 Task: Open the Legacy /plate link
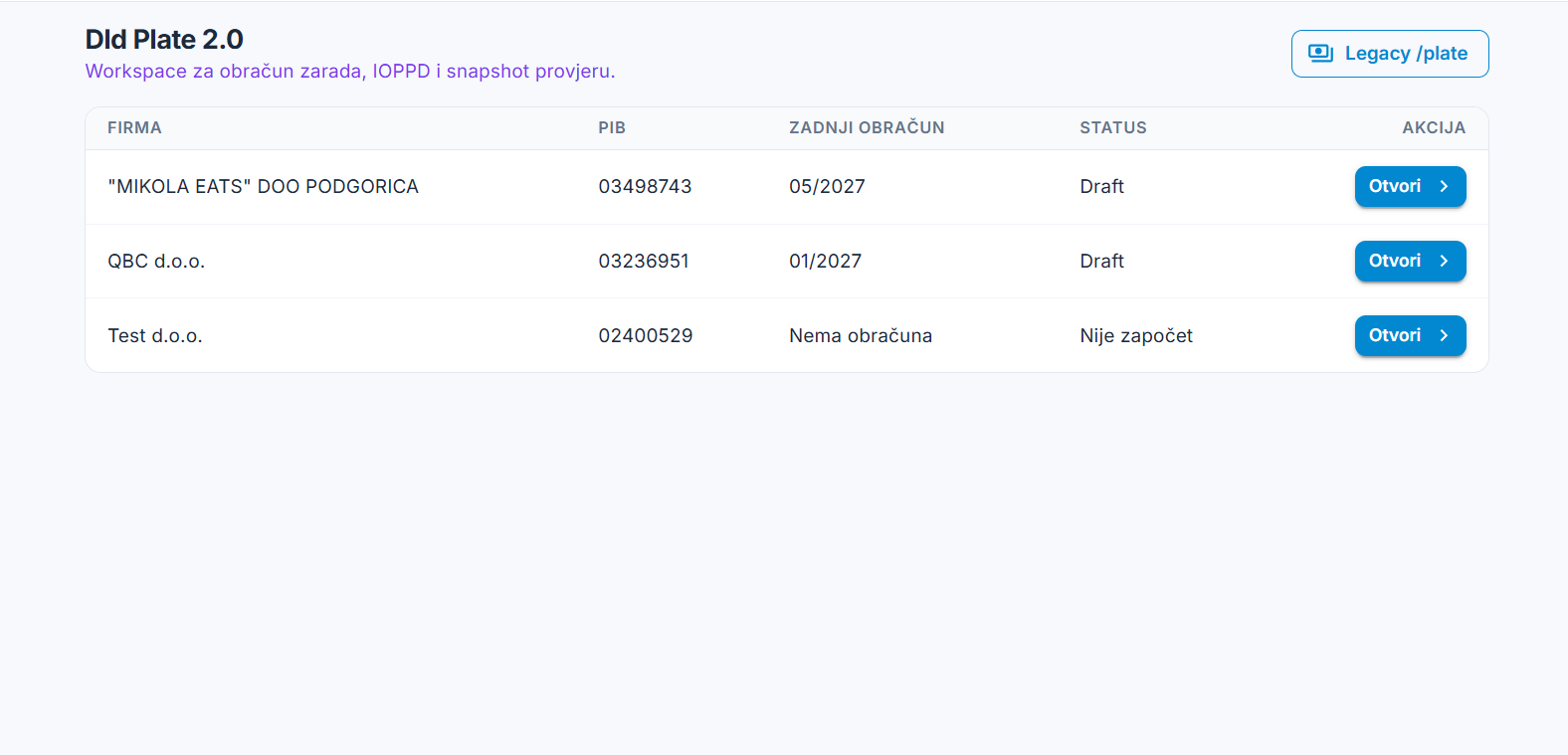click(1390, 54)
